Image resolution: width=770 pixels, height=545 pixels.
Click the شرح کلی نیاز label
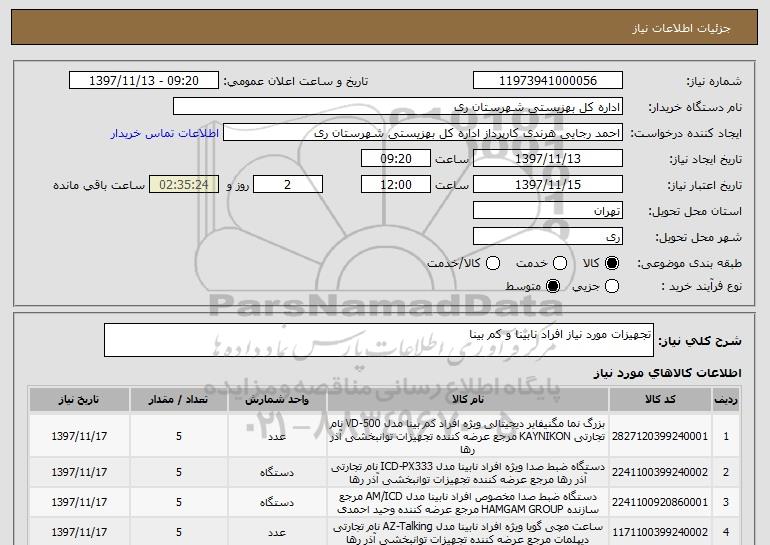click(700, 341)
